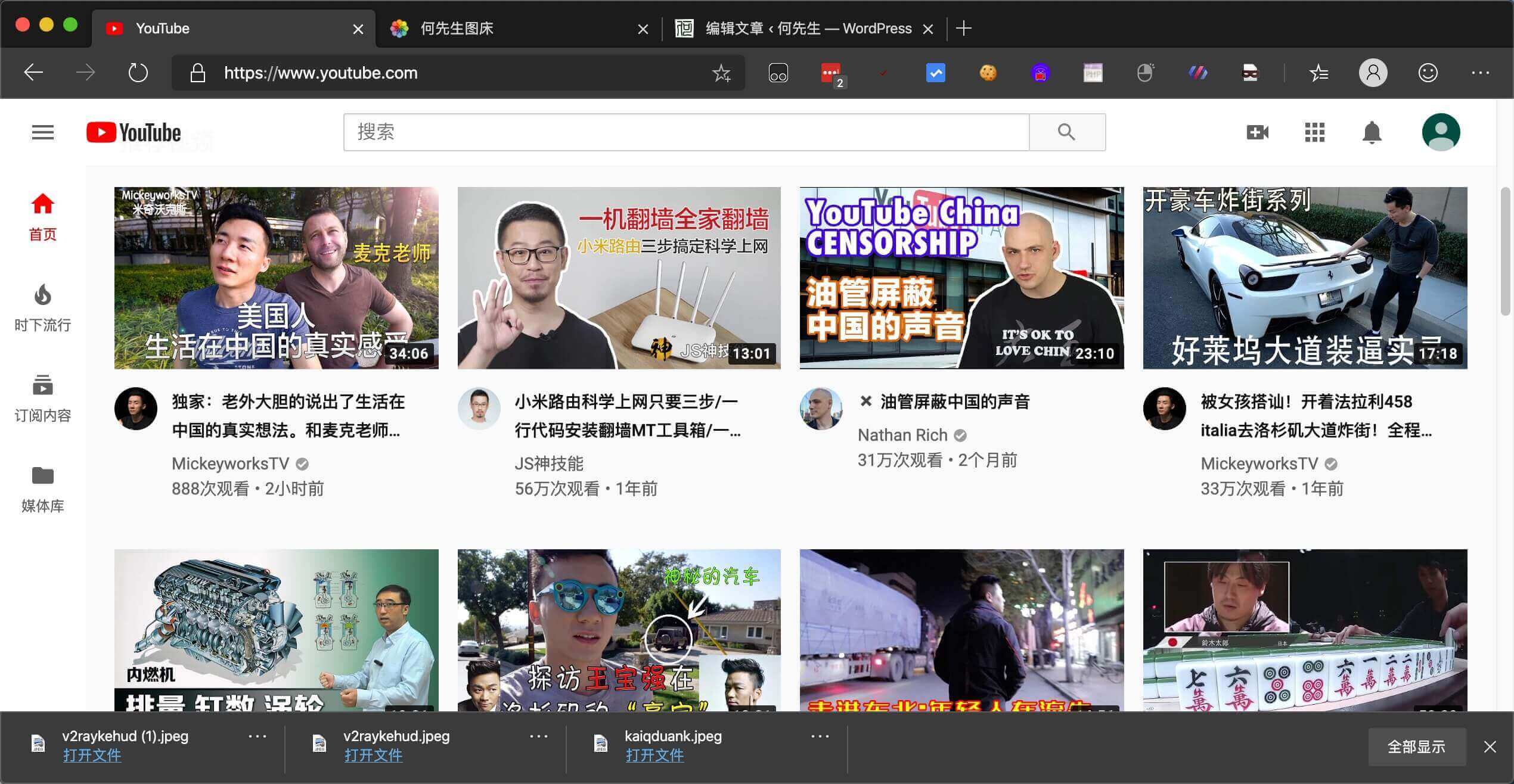Open Nathan Rich channel link
1514x784 pixels.
click(902, 435)
